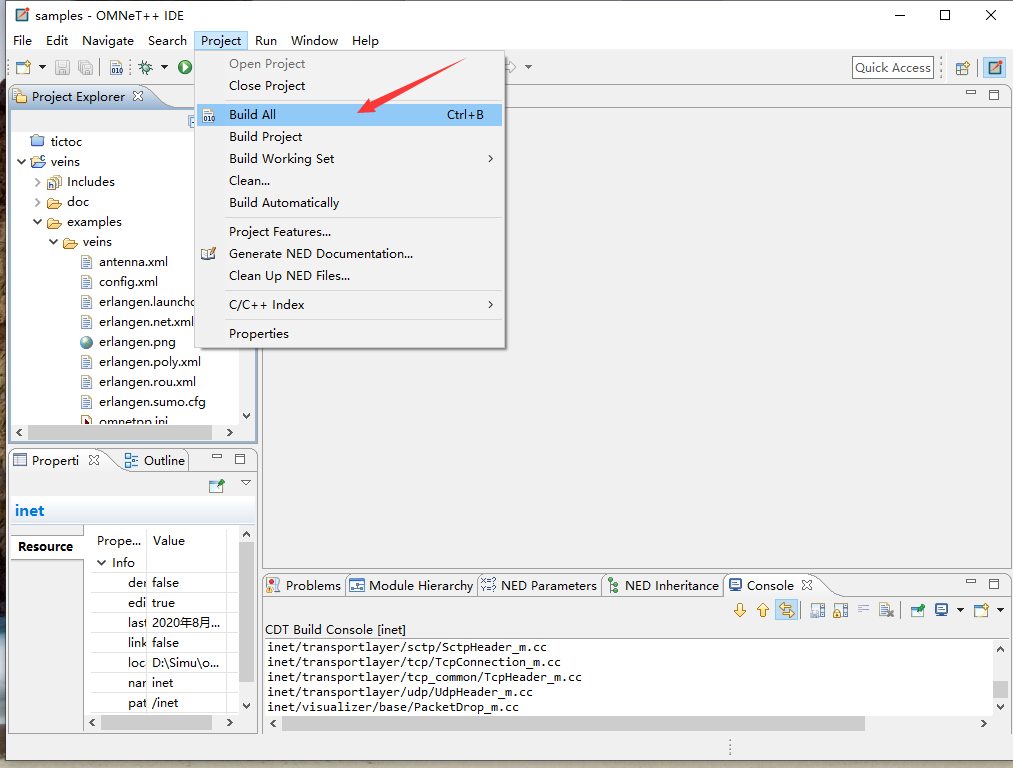Click the Console horizontal scrollbar
This screenshot has width=1013, height=768.
[x=573, y=723]
